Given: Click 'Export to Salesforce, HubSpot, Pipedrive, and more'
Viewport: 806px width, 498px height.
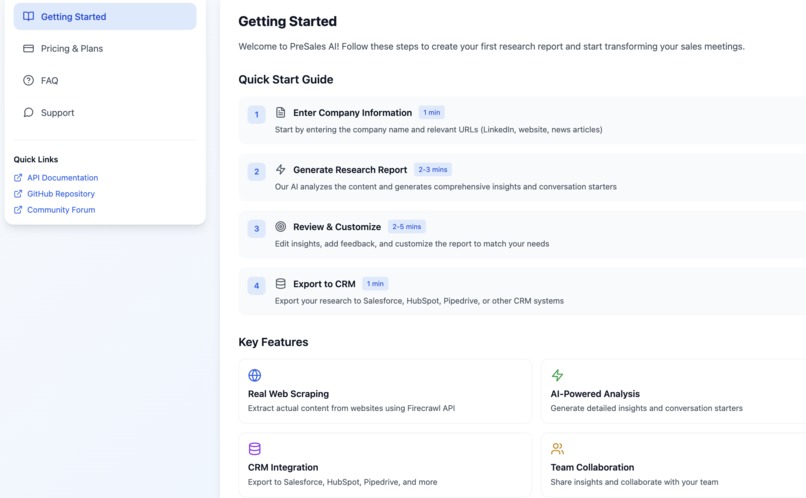Looking at the screenshot, I should (x=342, y=482).
